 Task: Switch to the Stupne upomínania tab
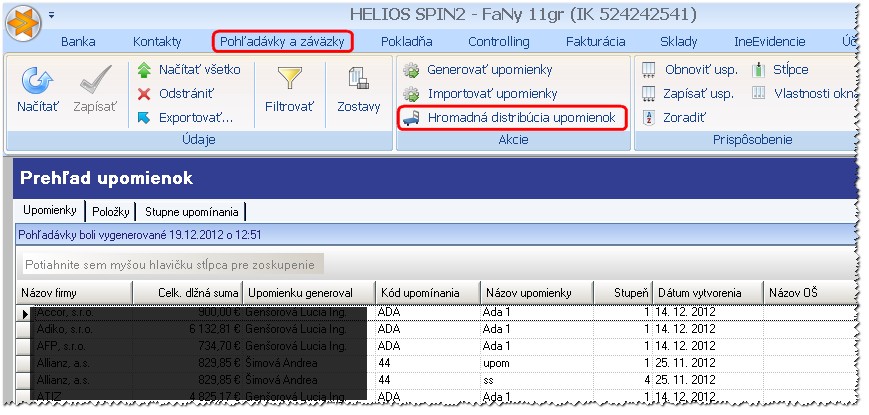(192, 212)
